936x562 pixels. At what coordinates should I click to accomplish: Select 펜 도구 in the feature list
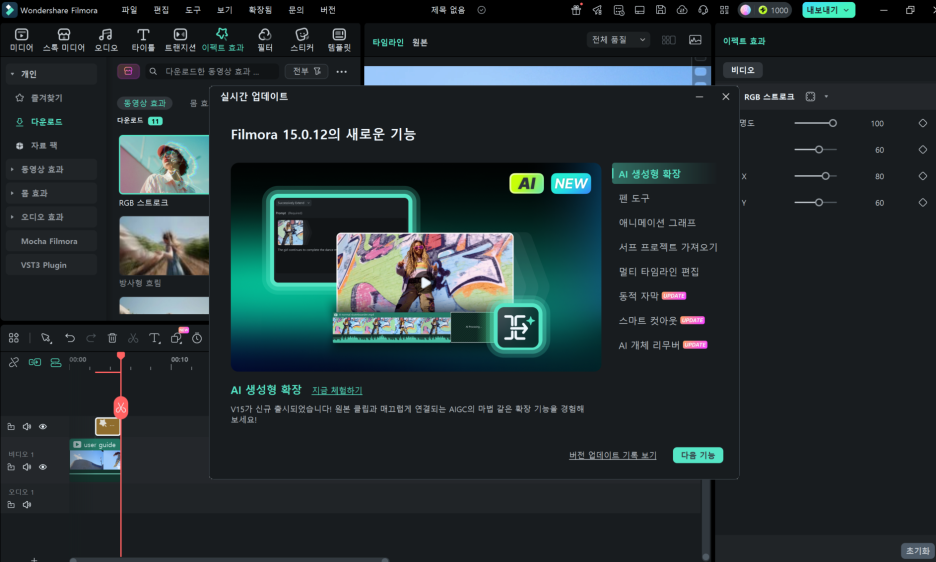(634, 198)
